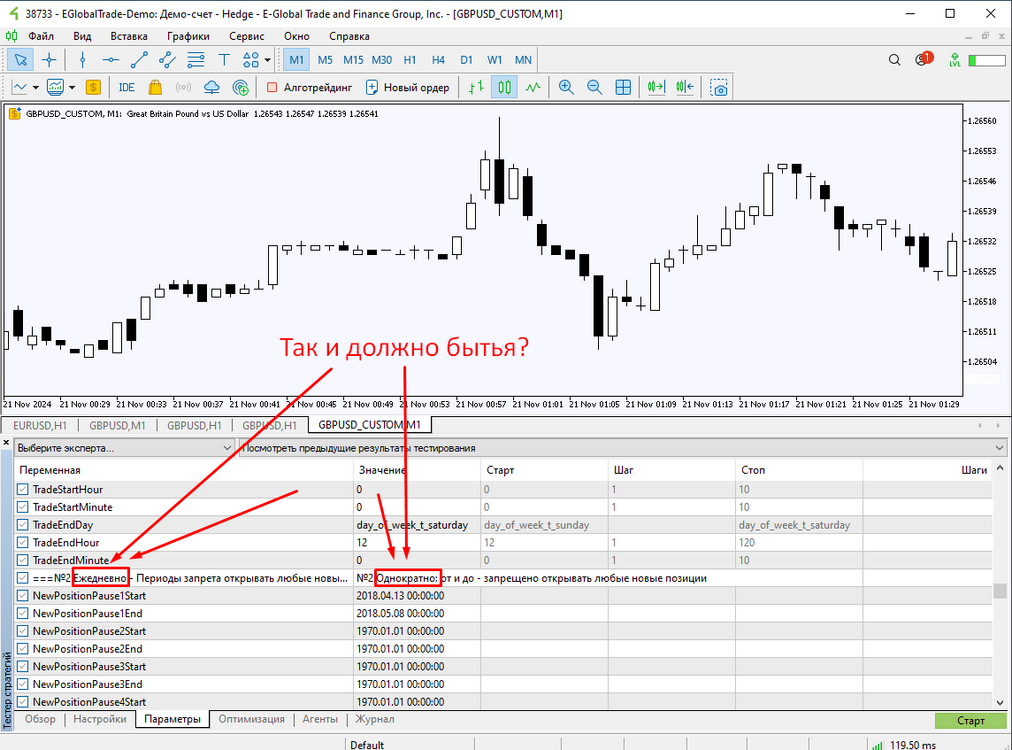Open the New Order dialog
The height and width of the screenshot is (750, 1012).
coord(407,87)
